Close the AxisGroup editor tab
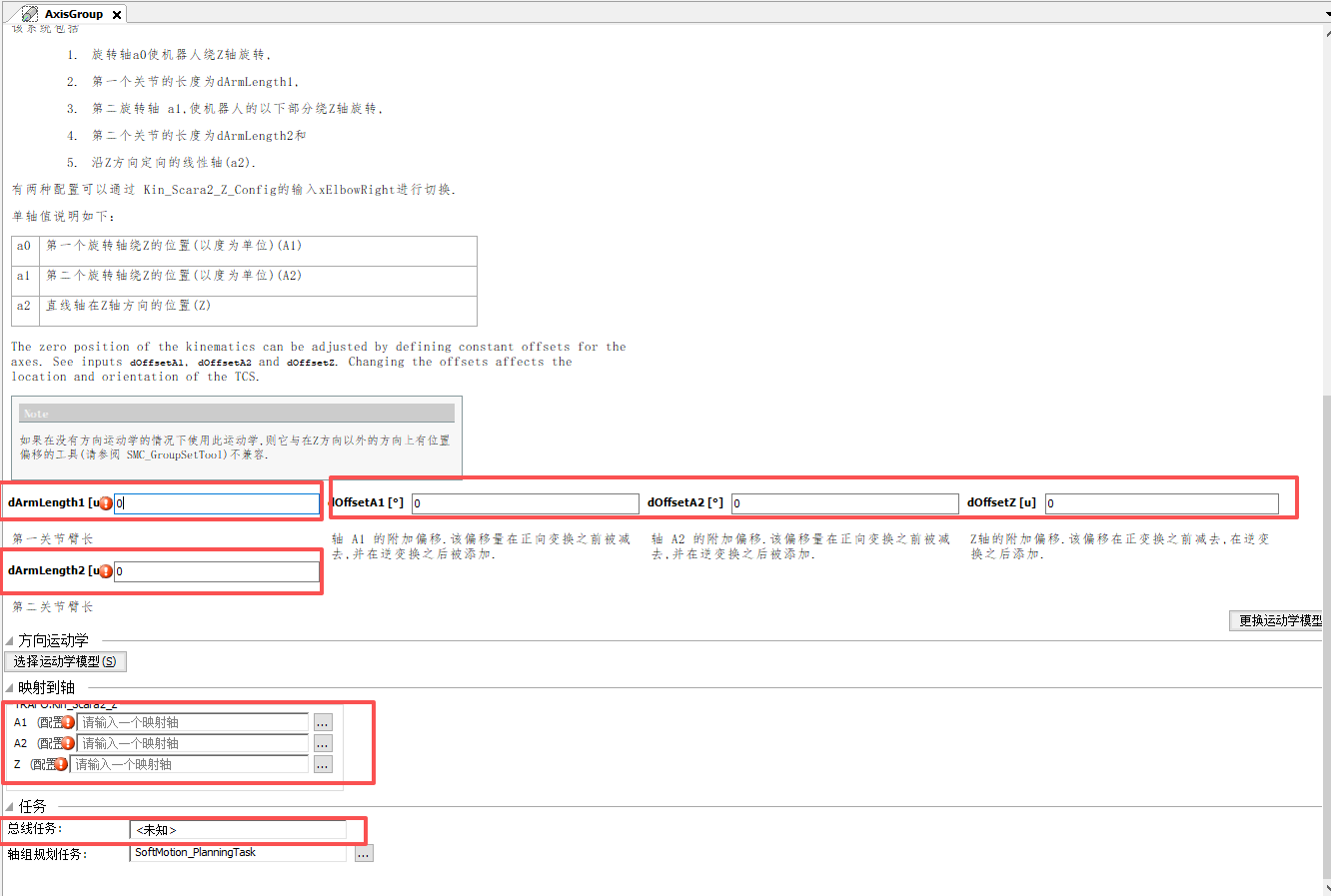1331x896 pixels. 118,13
